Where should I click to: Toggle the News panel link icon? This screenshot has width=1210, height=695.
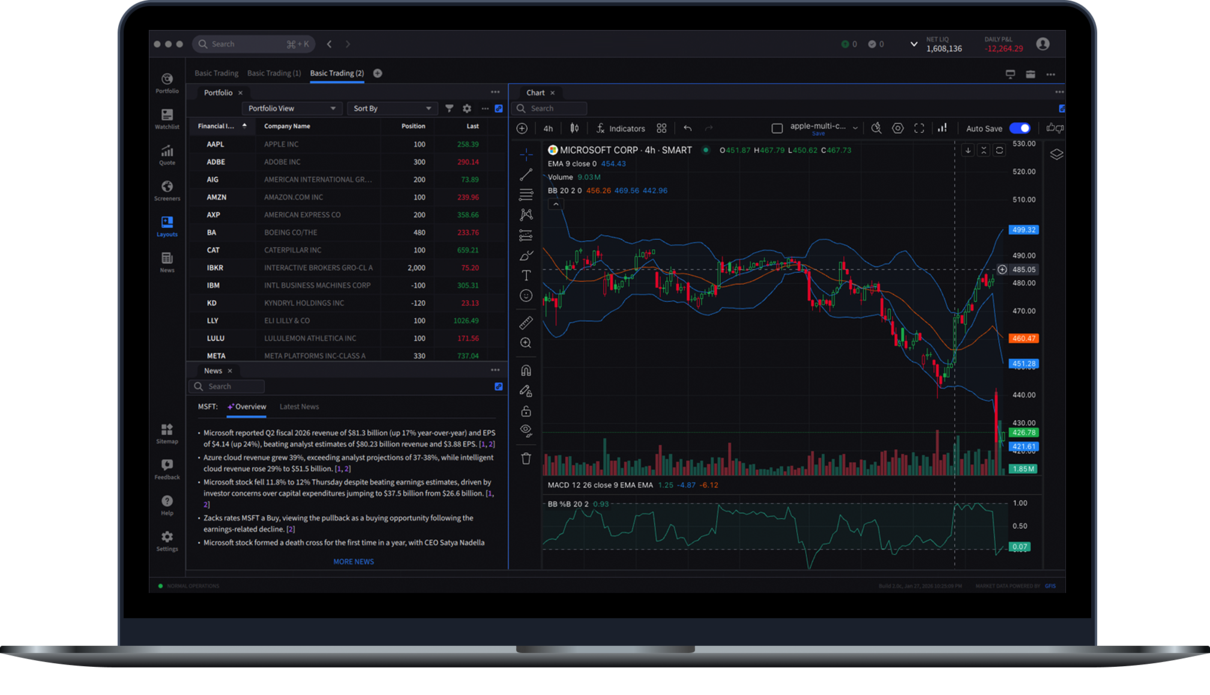pos(499,386)
